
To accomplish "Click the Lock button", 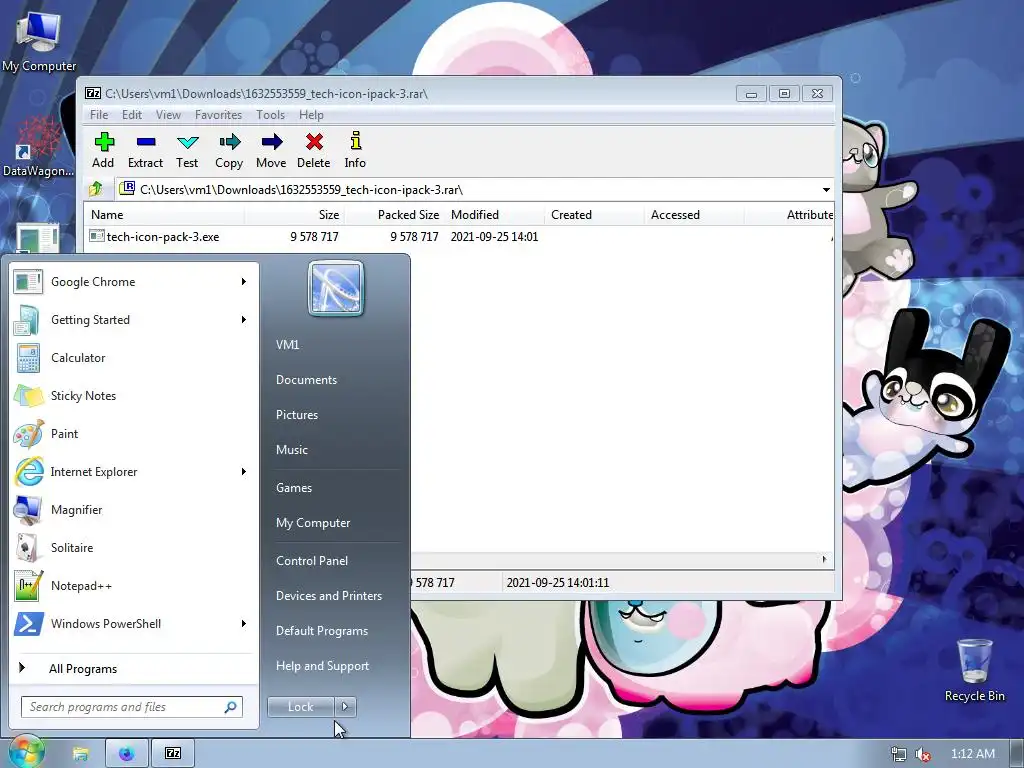I will coord(300,707).
